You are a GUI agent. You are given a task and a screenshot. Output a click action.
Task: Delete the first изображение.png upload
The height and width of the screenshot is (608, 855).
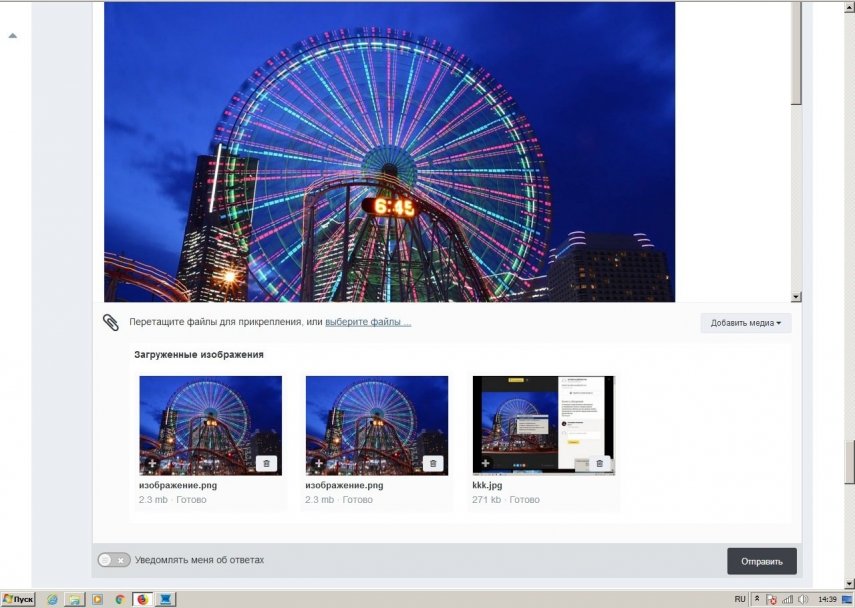[266, 463]
